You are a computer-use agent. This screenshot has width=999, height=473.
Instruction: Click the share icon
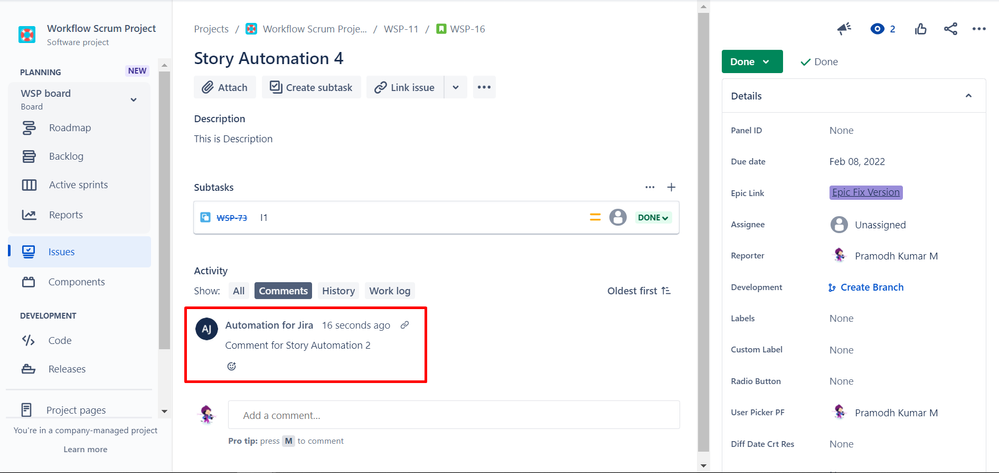click(x=951, y=29)
